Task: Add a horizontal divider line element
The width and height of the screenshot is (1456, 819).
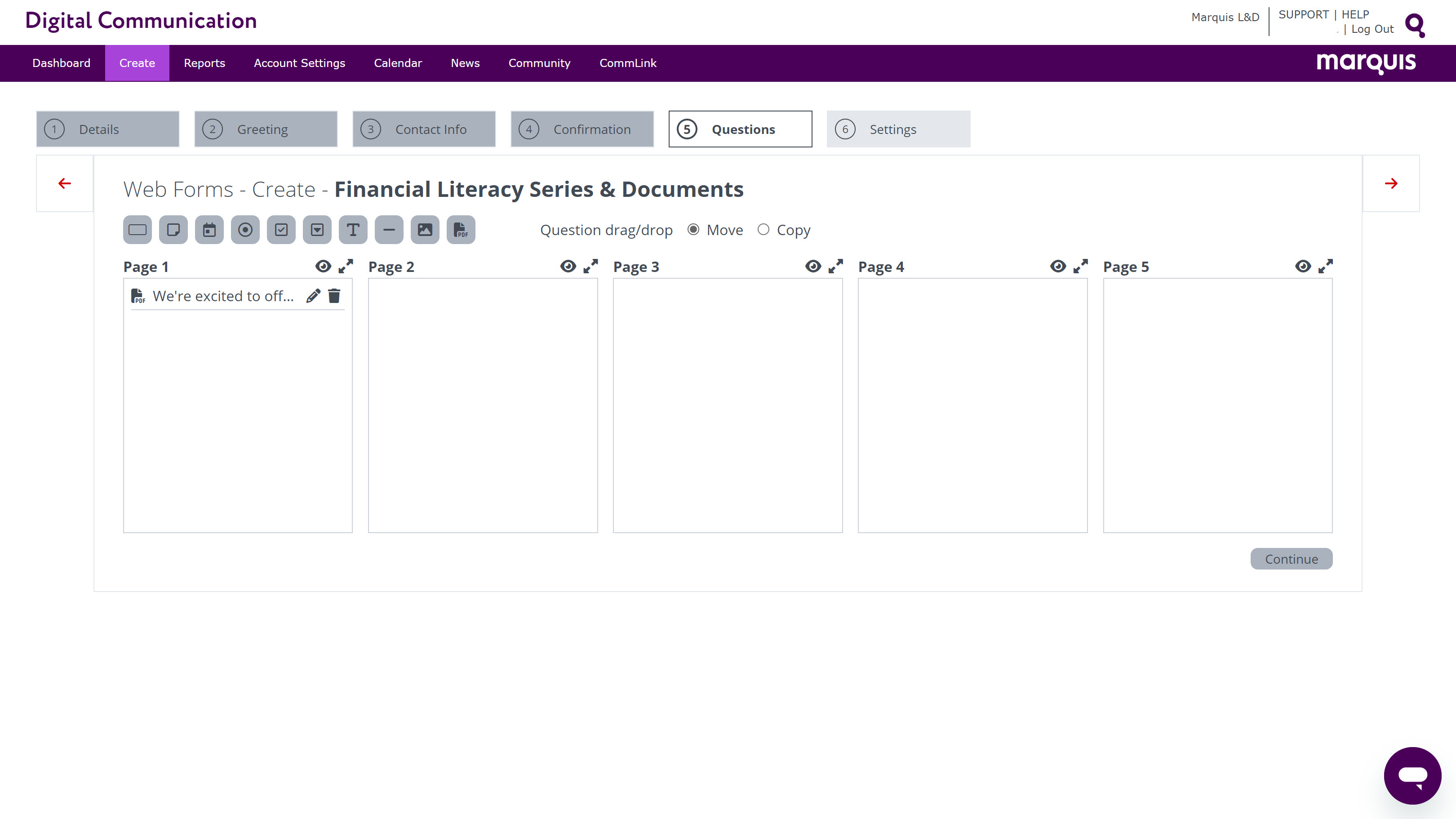Action: coord(389,230)
